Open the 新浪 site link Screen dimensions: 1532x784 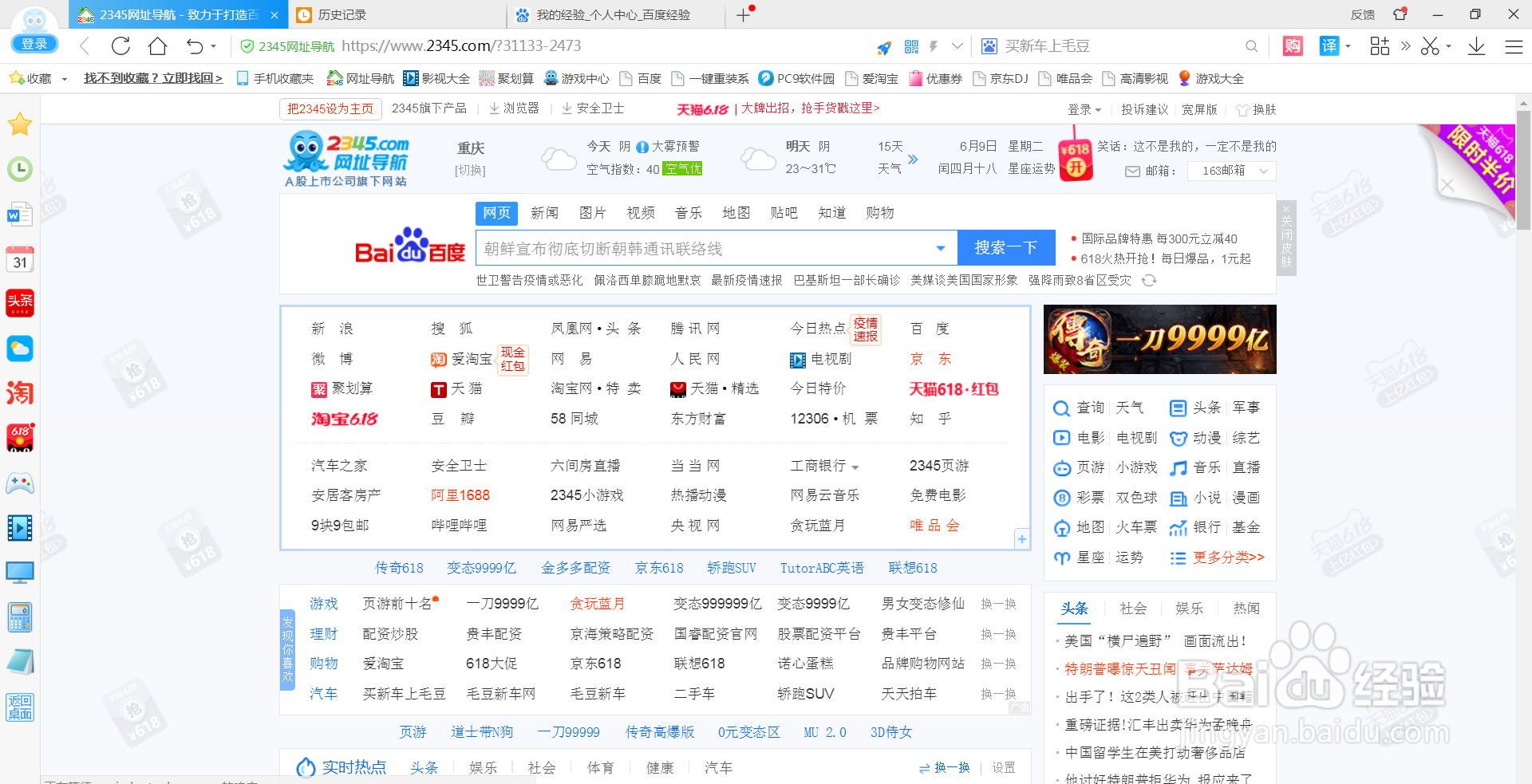click(332, 329)
